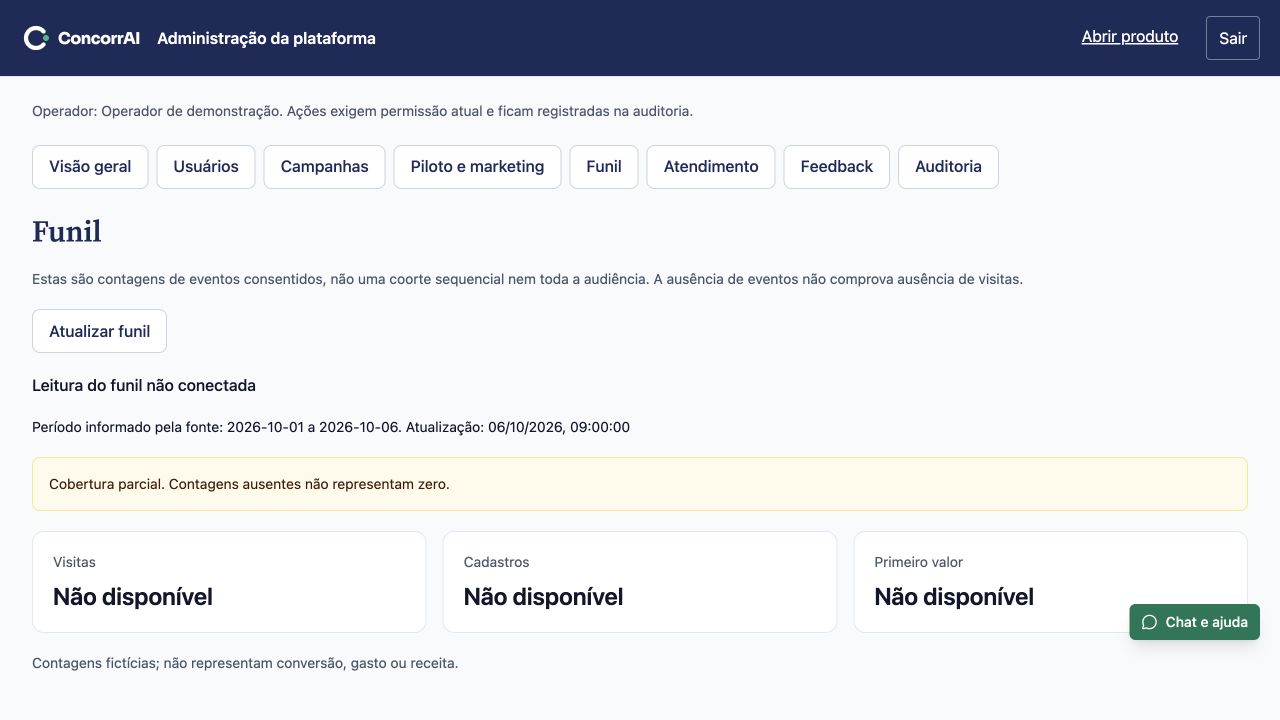Screen dimensions: 1280x720
Task: Click the 'Período informado pela fonte' line
Action: 331,427
